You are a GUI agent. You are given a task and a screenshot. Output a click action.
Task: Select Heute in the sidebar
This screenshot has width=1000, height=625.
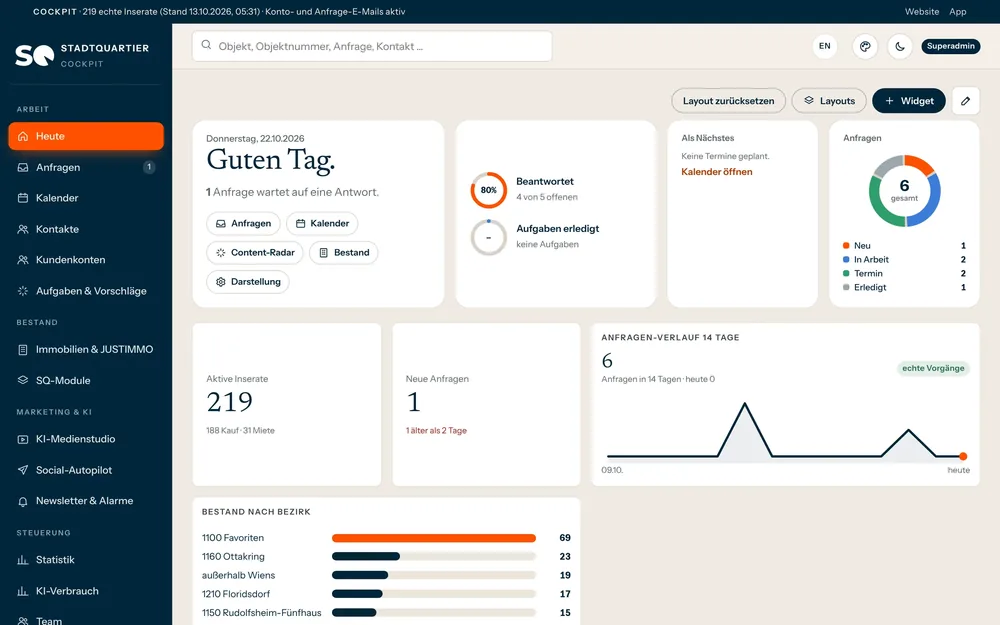pyautogui.click(x=86, y=136)
